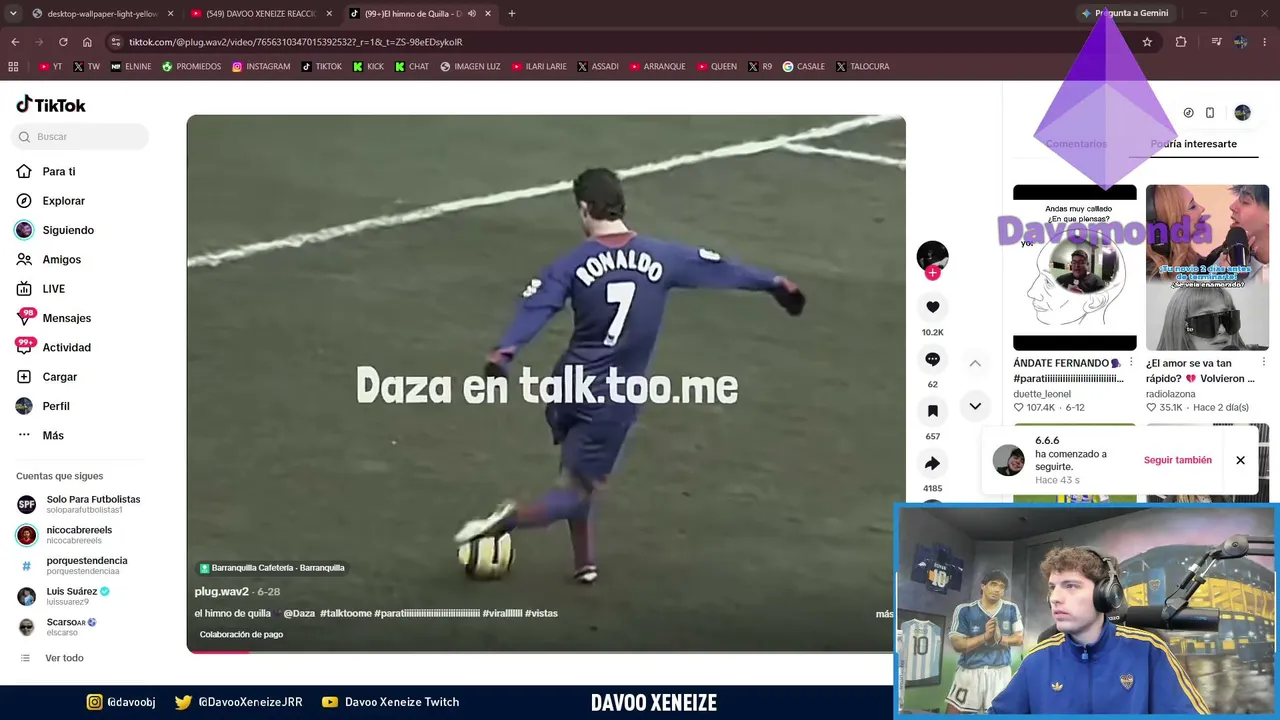Follow the creator with the plus badge
This screenshot has height=720, width=1280.
[932, 273]
